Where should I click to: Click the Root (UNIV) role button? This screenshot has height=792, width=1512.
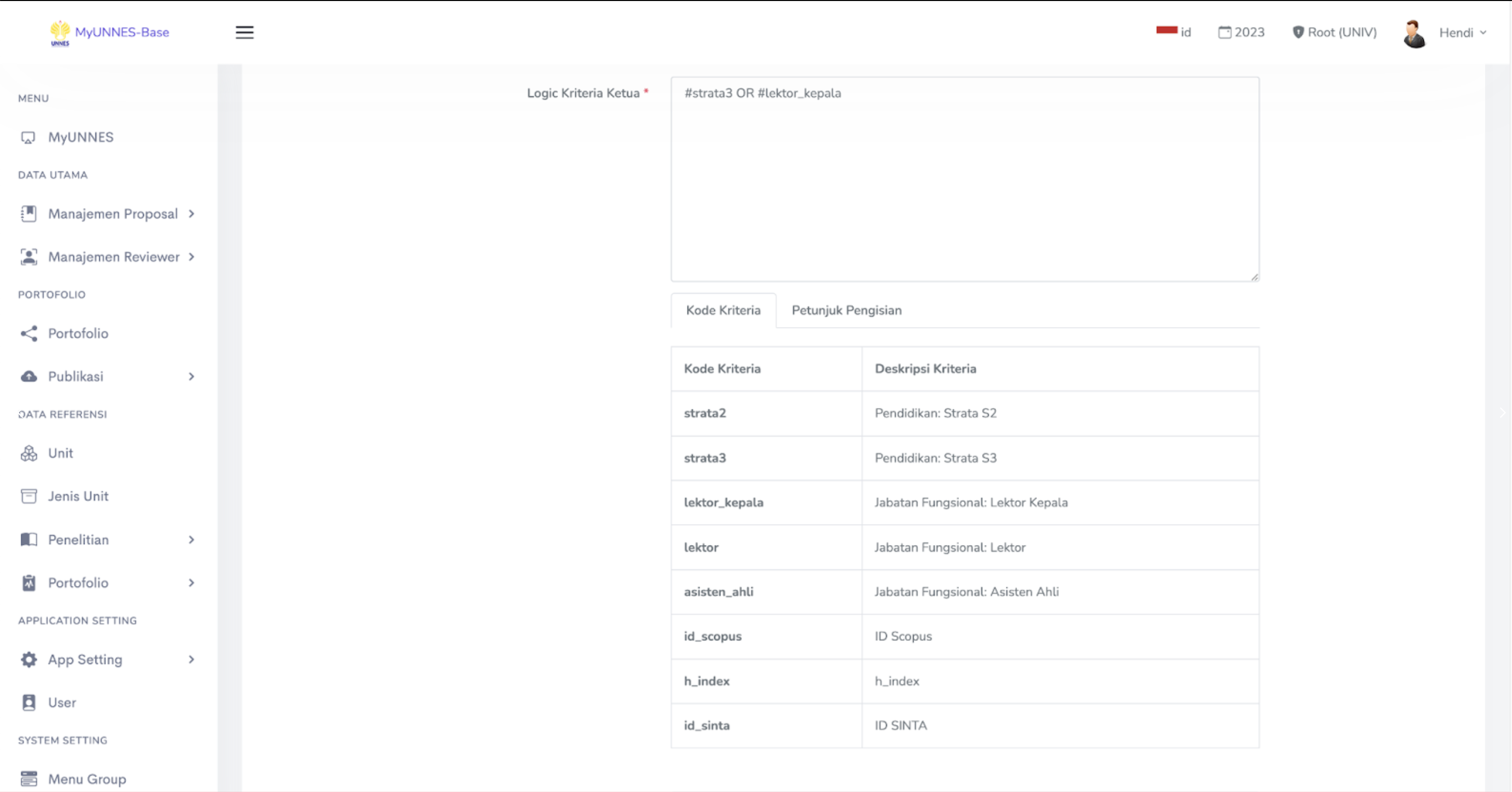(x=1334, y=32)
